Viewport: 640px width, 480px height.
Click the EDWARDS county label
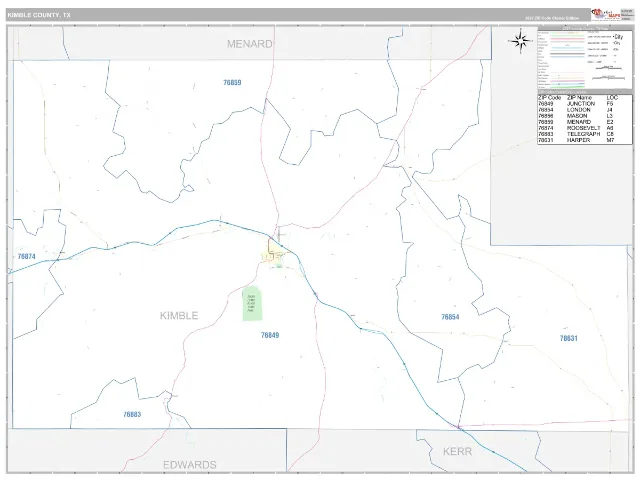click(189, 464)
